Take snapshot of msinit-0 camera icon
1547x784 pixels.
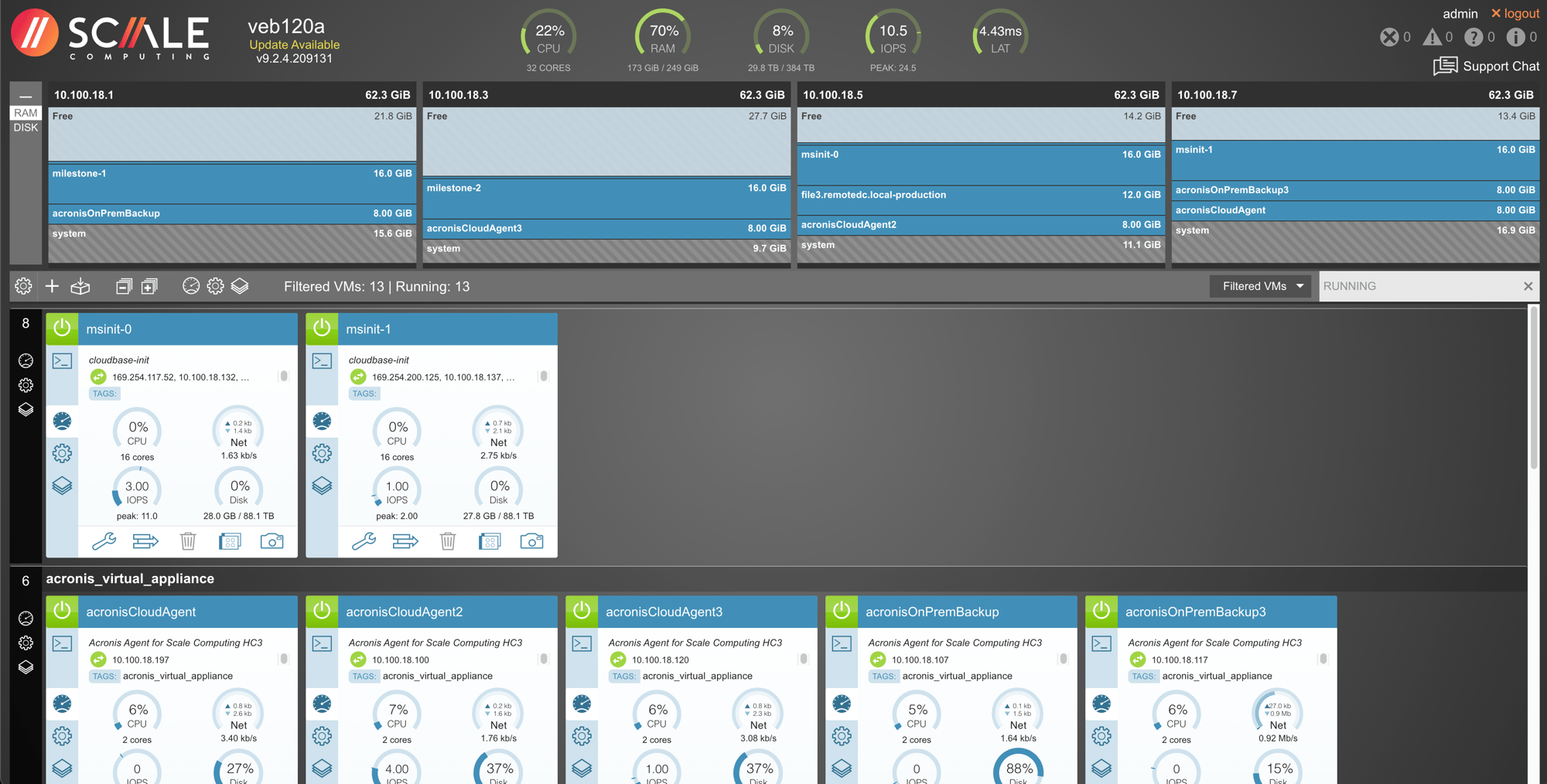pyautogui.click(x=271, y=541)
